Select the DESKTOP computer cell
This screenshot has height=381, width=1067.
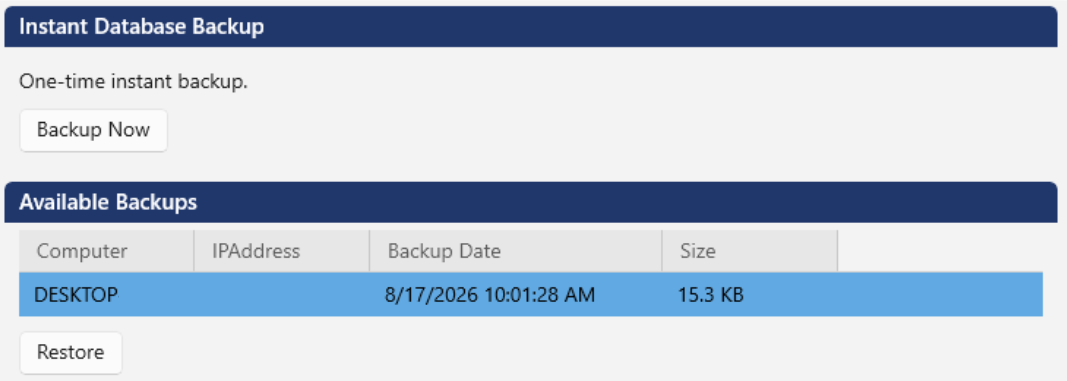tap(106, 295)
